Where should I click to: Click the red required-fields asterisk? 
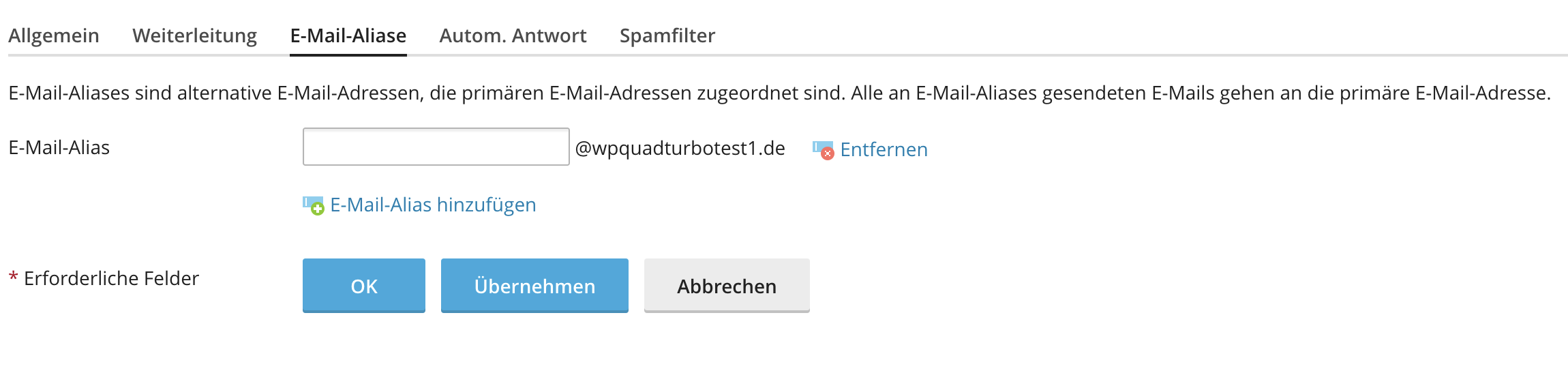[13, 278]
